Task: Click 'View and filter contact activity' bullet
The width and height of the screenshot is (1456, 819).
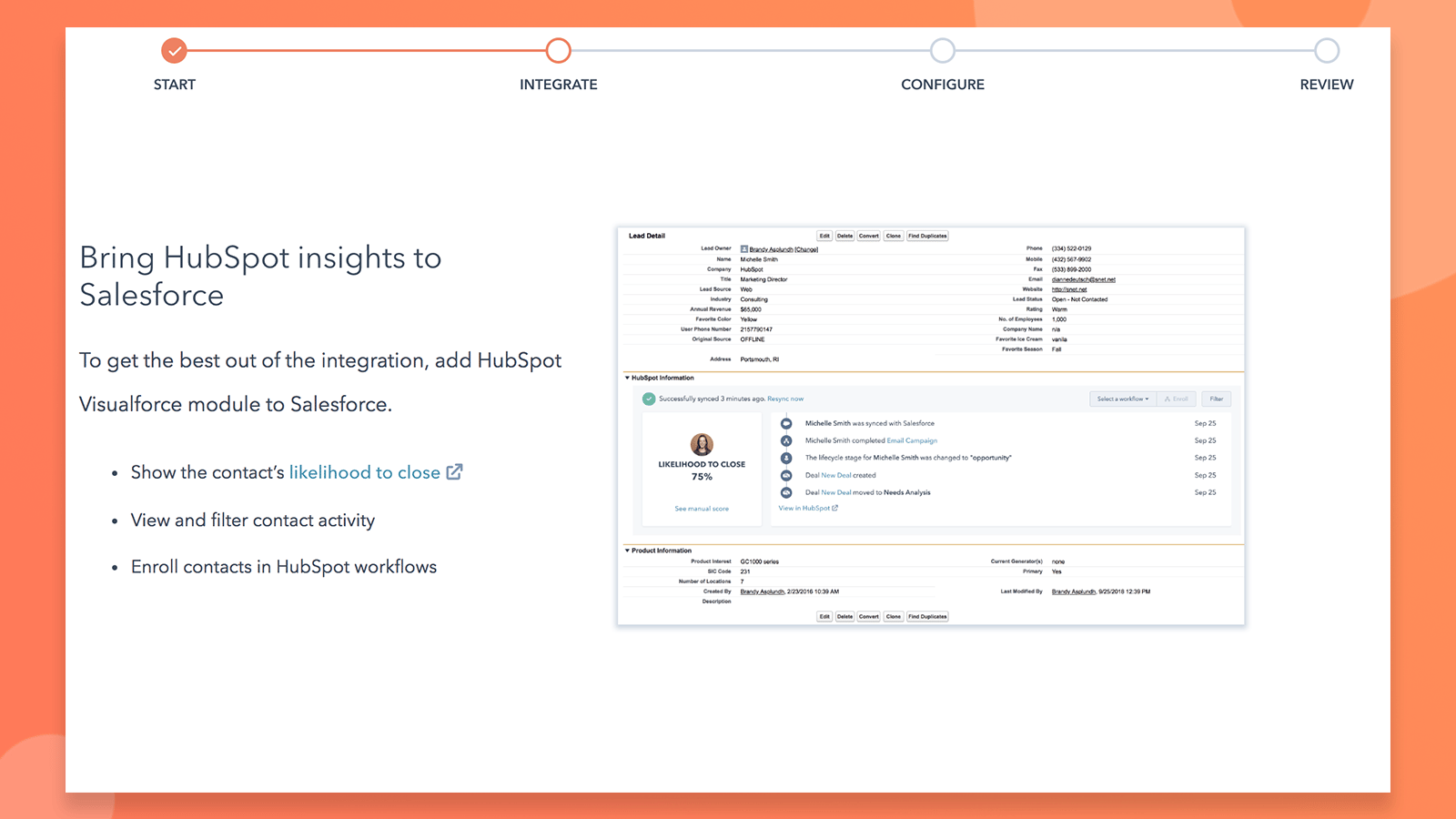Action: pos(253,521)
